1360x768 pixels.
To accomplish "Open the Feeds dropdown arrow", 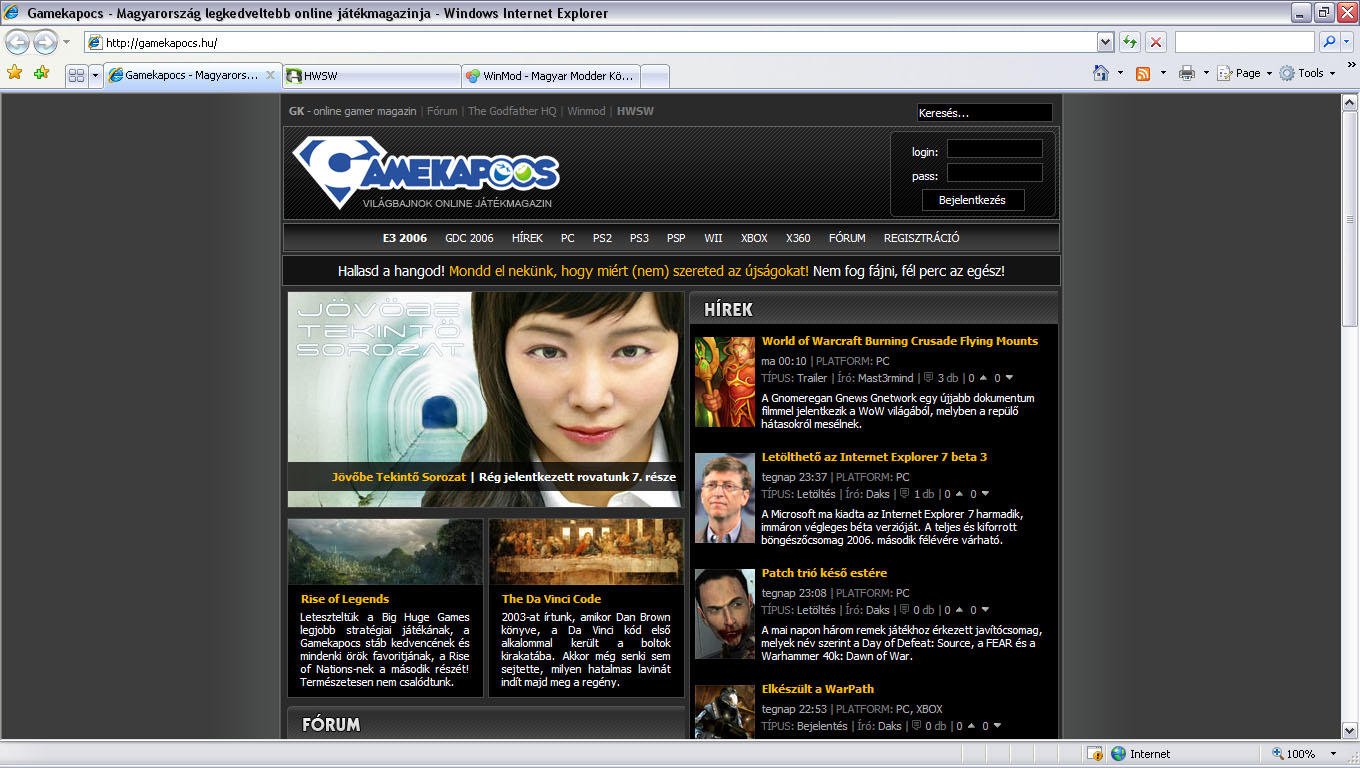I will pos(1163,73).
